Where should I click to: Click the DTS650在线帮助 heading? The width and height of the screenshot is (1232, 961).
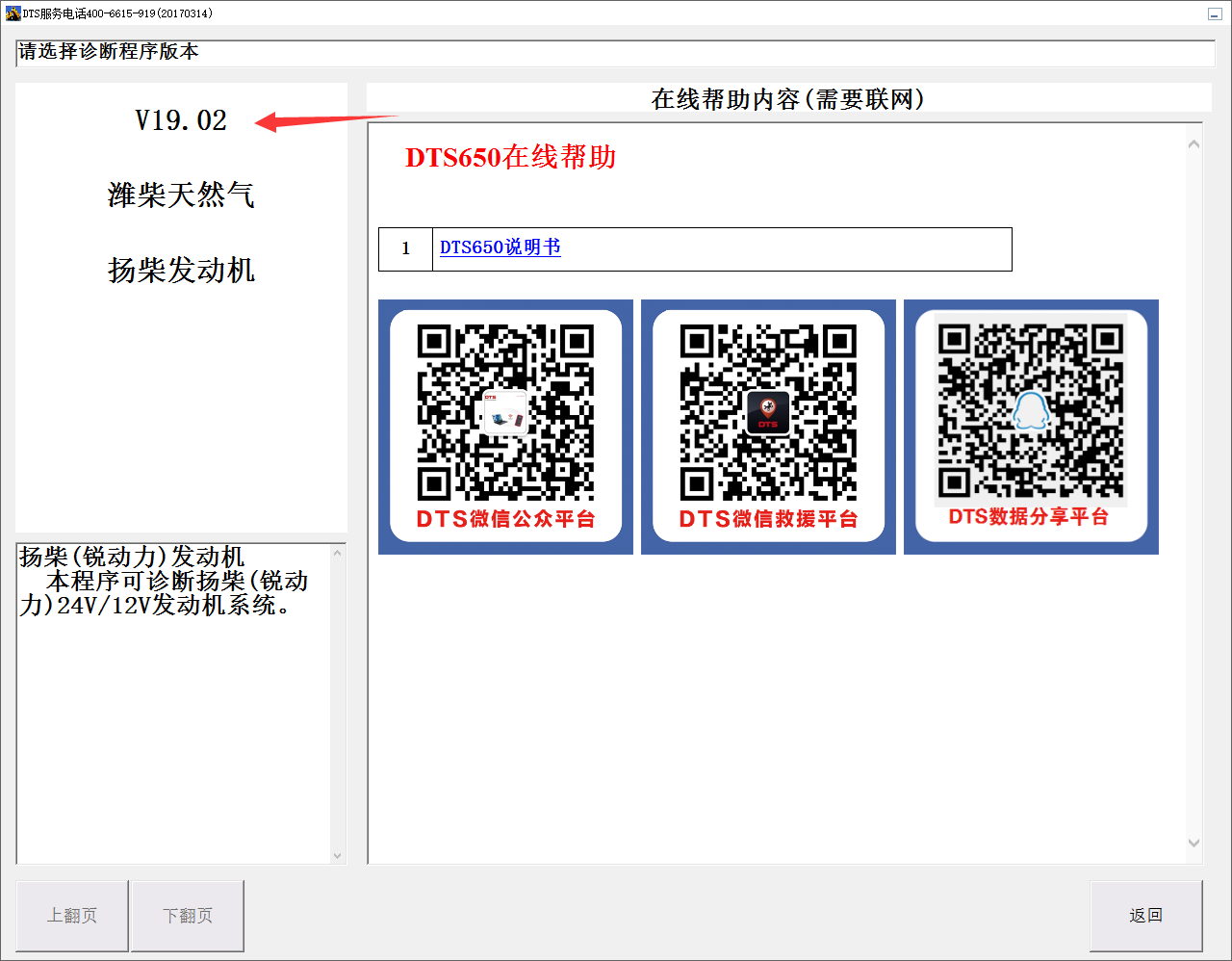511,157
